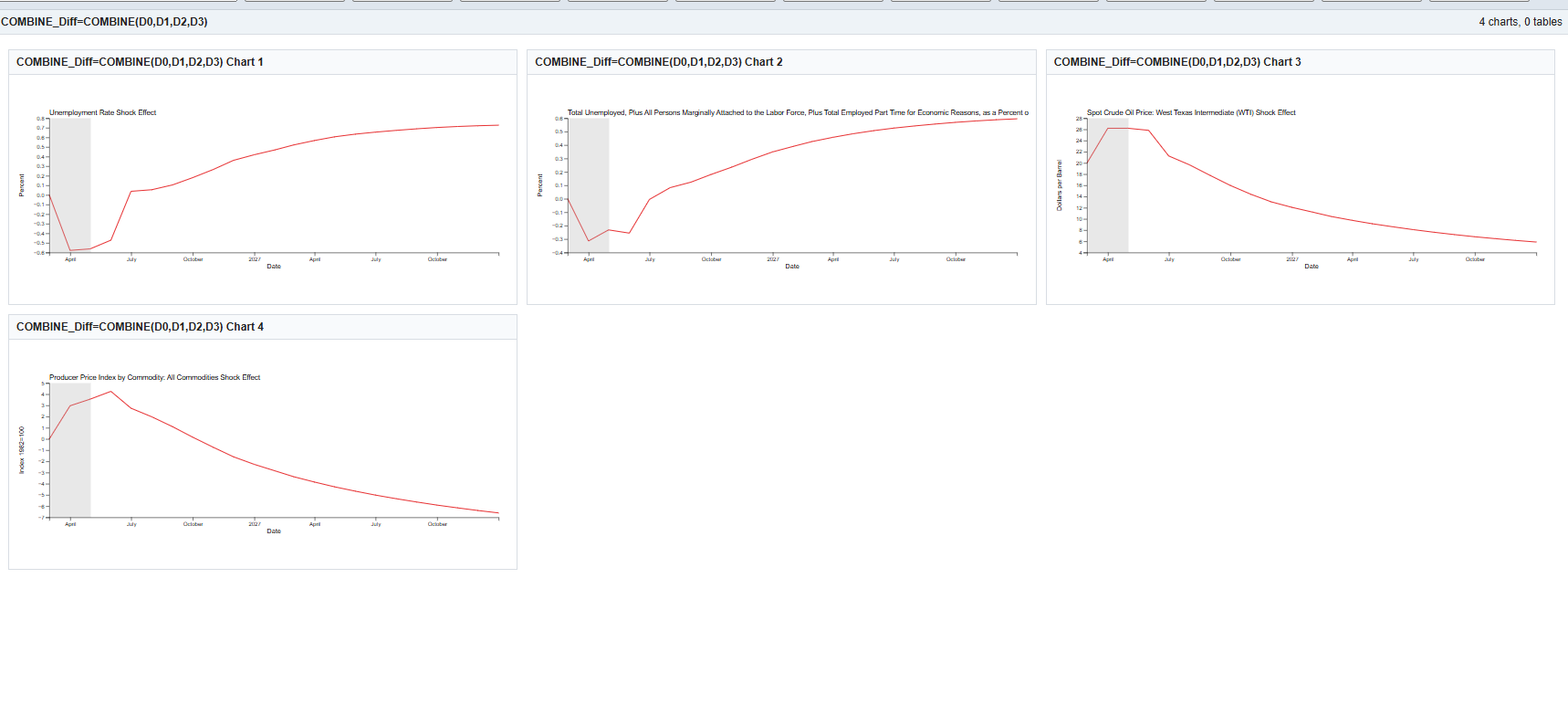
Task: Click the 'Date' axis label under Chart 4
Action: click(x=274, y=531)
